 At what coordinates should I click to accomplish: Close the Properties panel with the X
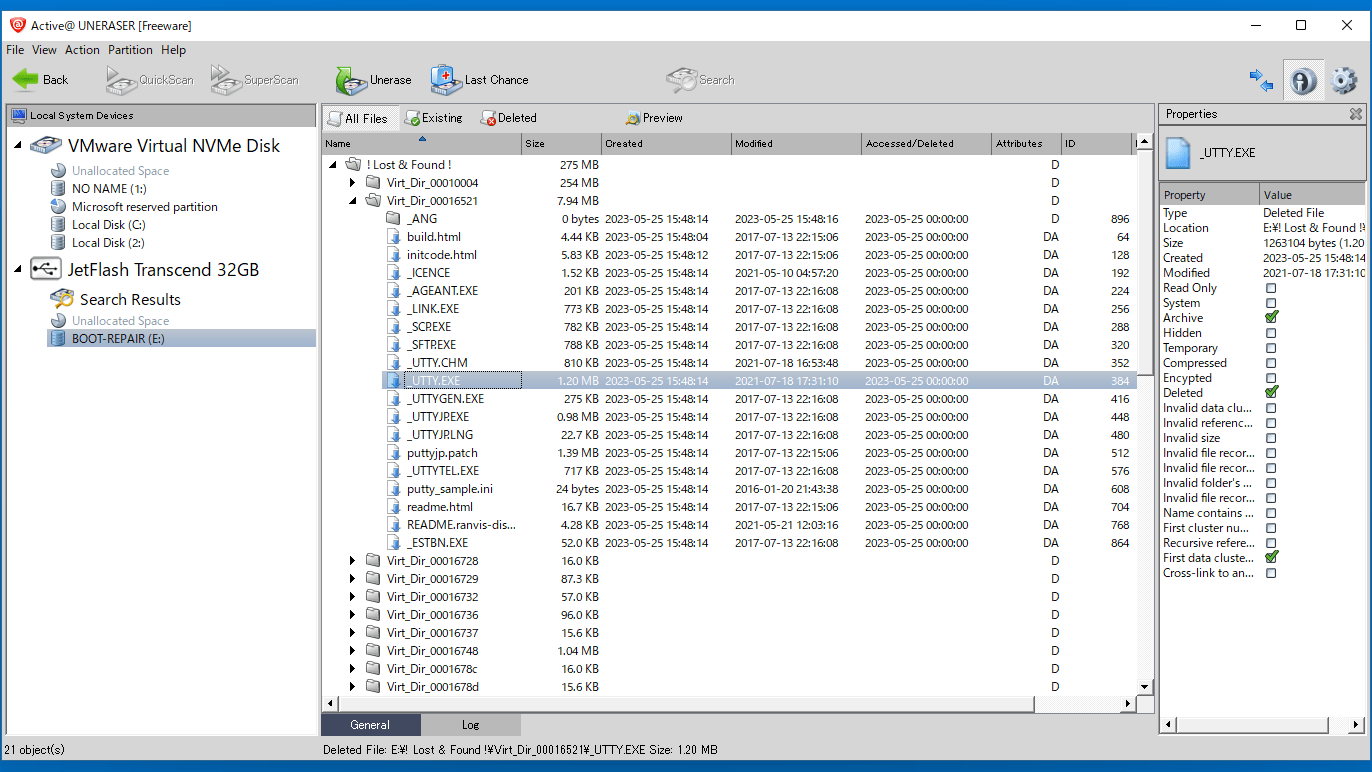click(x=1355, y=115)
